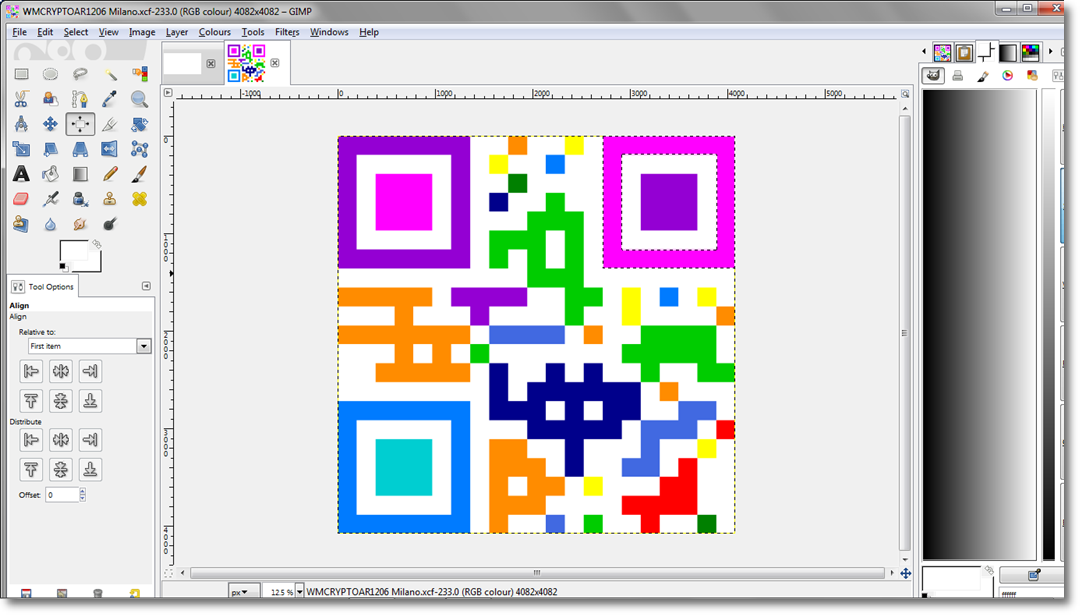This screenshot has height=615, width=1080.
Task: Select the Perspective Clone tool
Action: click(21, 224)
